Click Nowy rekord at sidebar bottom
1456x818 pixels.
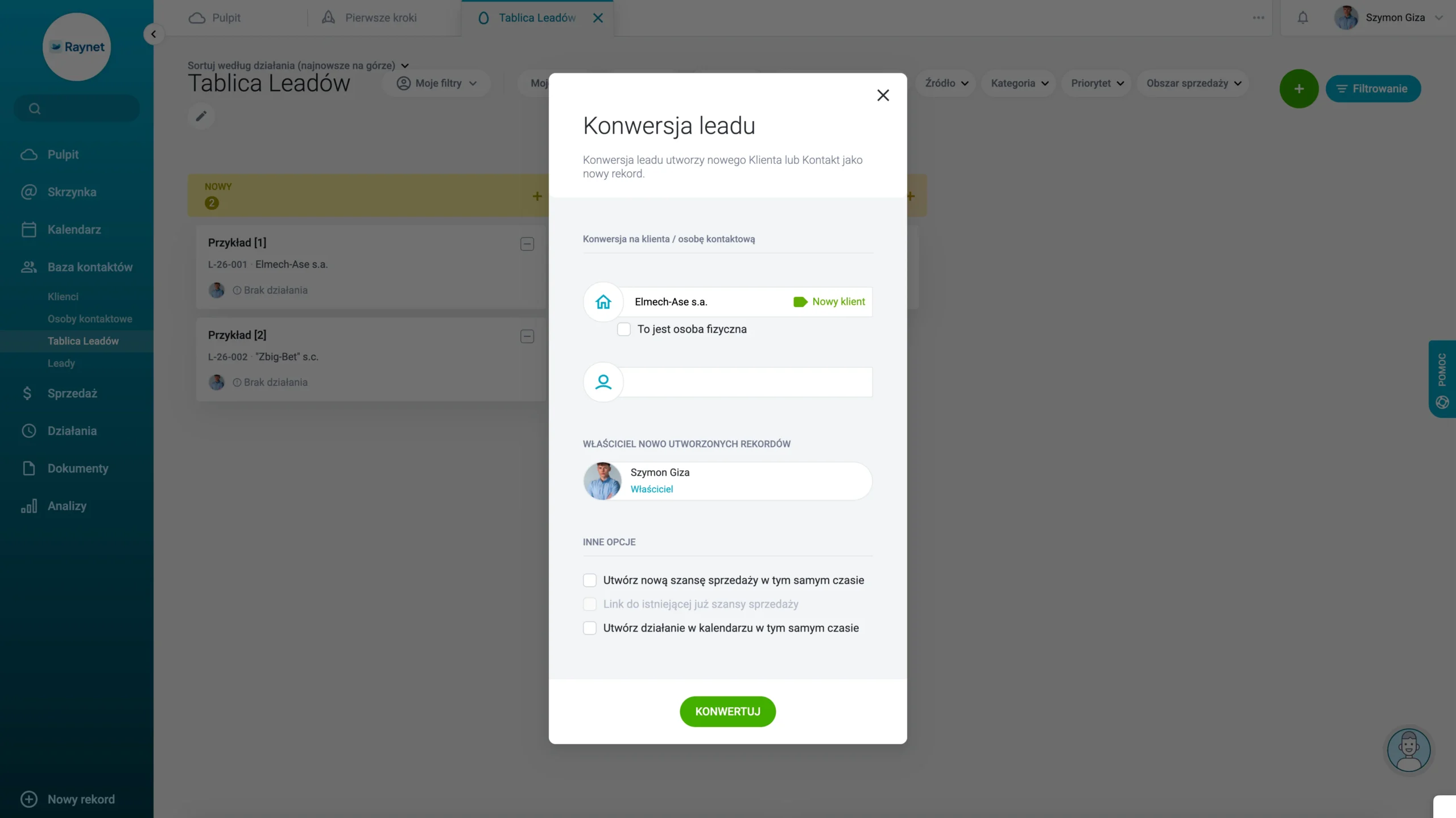pos(68,799)
